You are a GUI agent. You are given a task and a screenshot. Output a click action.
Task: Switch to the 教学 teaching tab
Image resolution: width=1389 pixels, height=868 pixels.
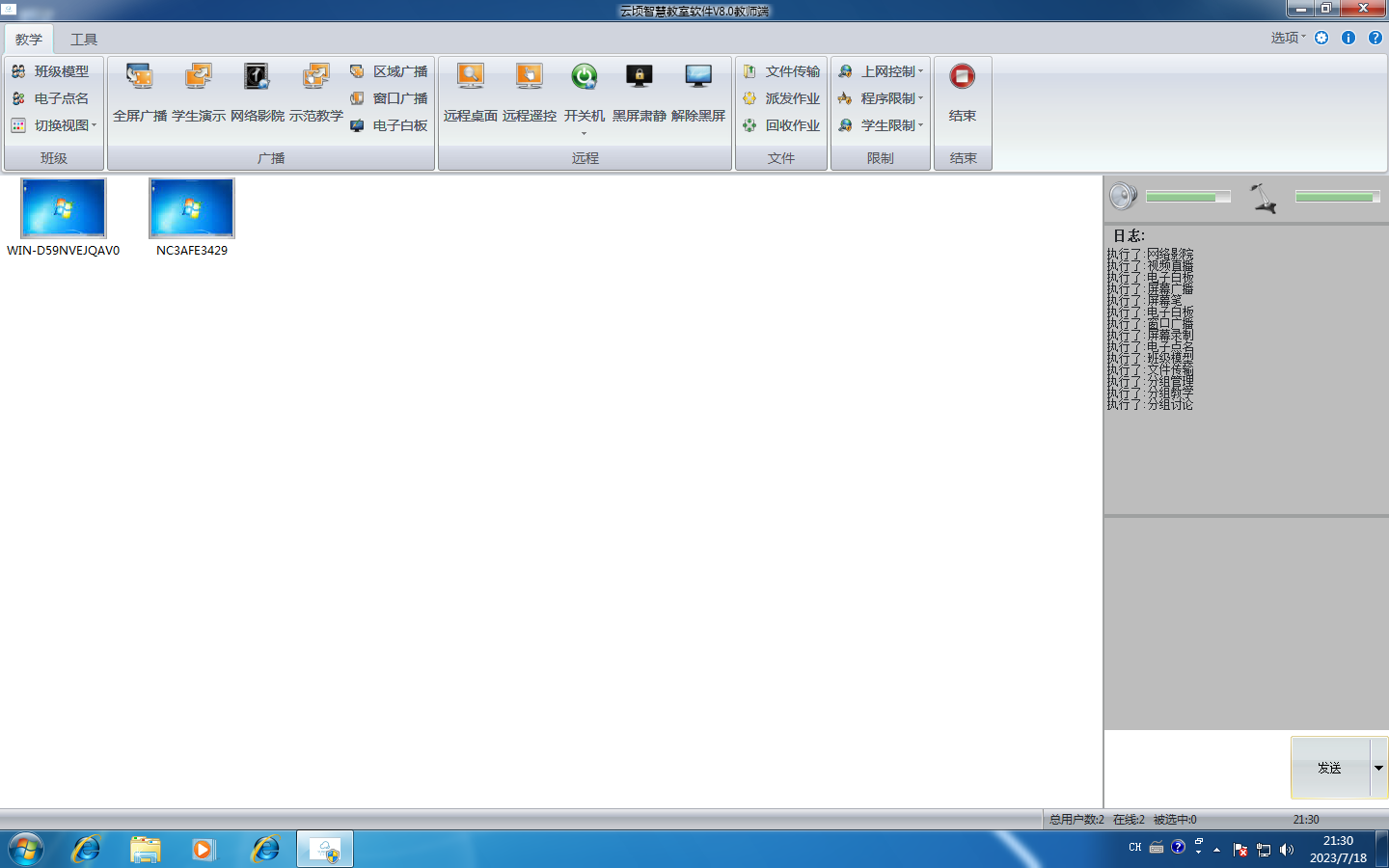click(x=29, y=40)
